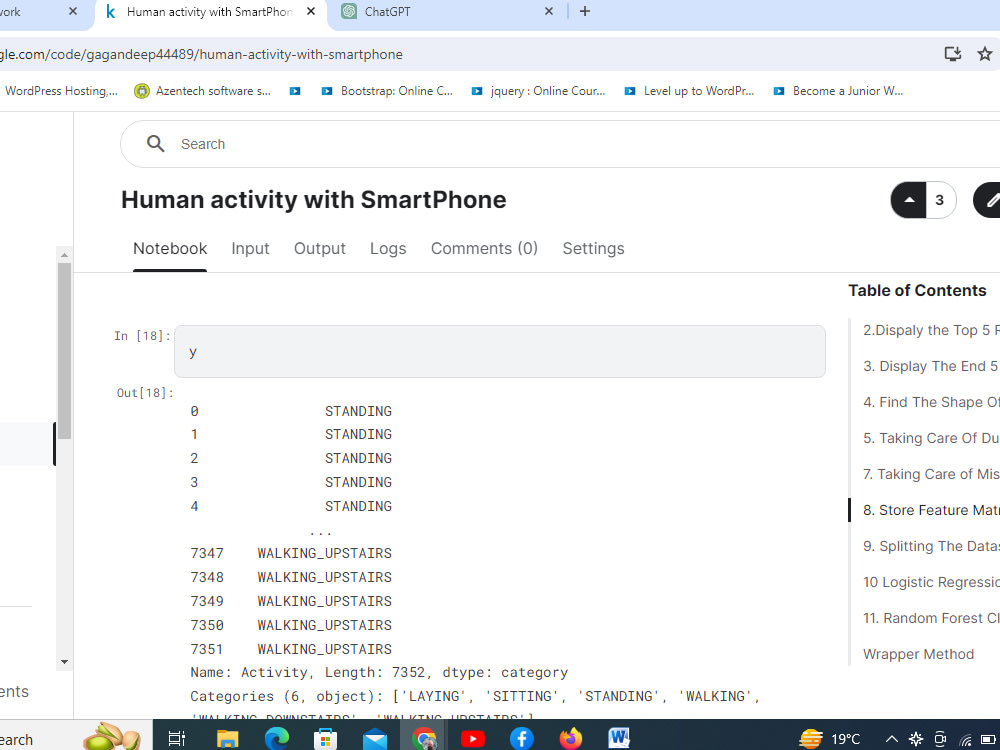
Task: Click the left sidebar scrollbar thumb
Action: click(x=64, y=351)
